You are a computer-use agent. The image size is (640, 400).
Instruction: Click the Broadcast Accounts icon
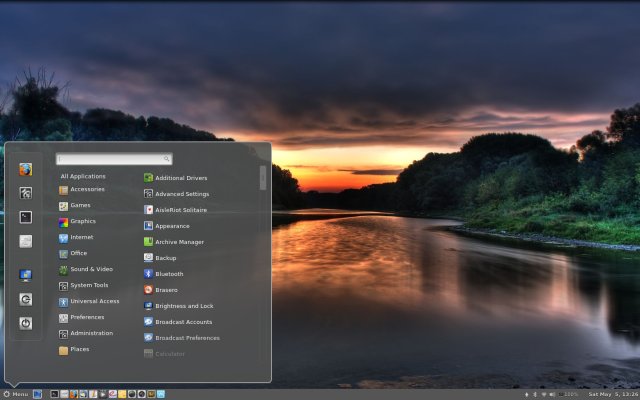coord(149,322)
